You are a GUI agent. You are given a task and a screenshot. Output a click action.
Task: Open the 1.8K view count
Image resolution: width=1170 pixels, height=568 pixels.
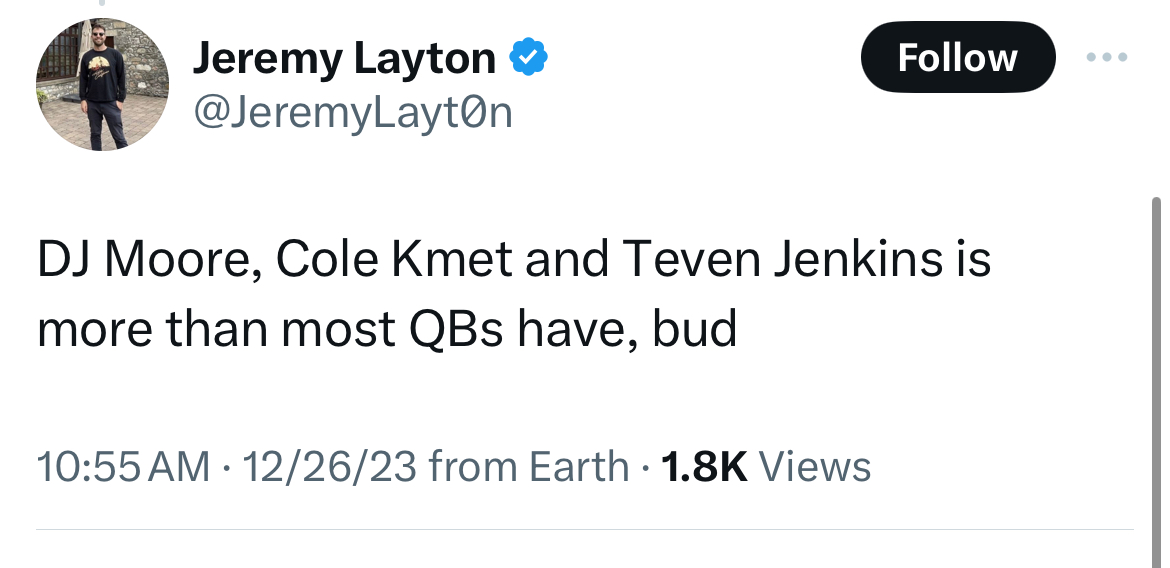click(x=704, y=467)
